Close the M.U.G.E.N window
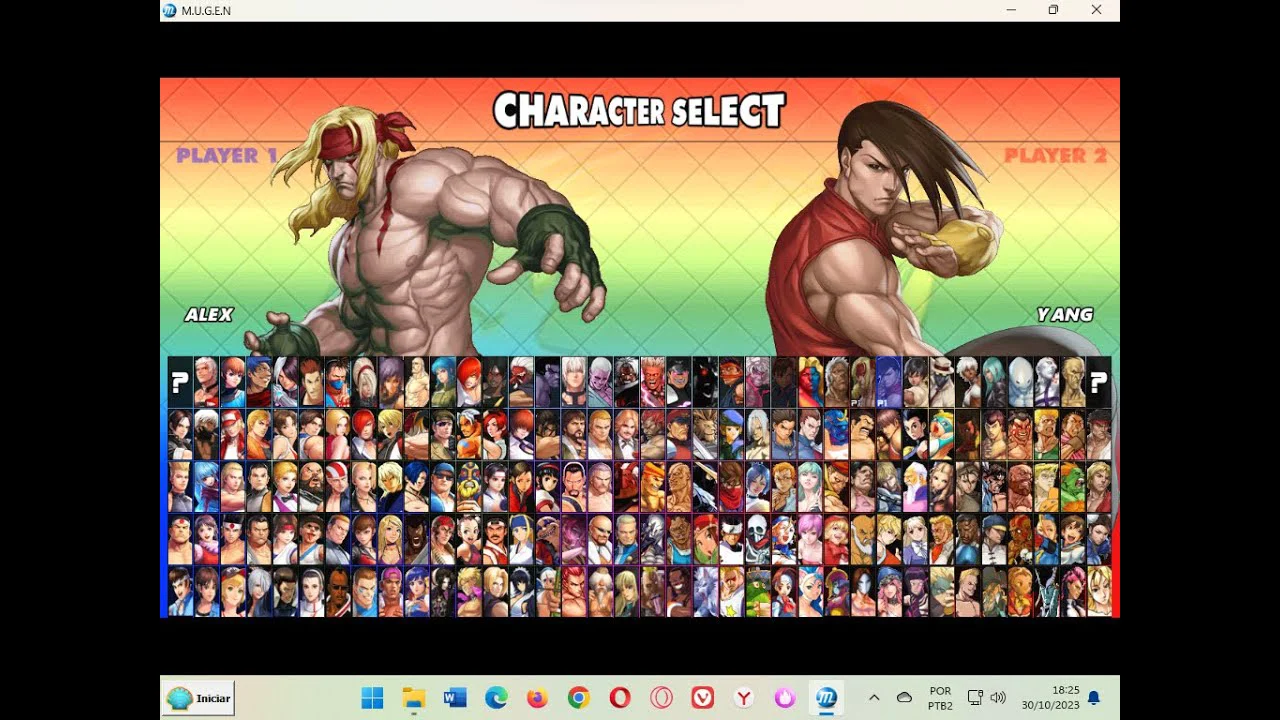Image resolution: width=1280 pixels, height=720 pixels. coord(1096,10)
